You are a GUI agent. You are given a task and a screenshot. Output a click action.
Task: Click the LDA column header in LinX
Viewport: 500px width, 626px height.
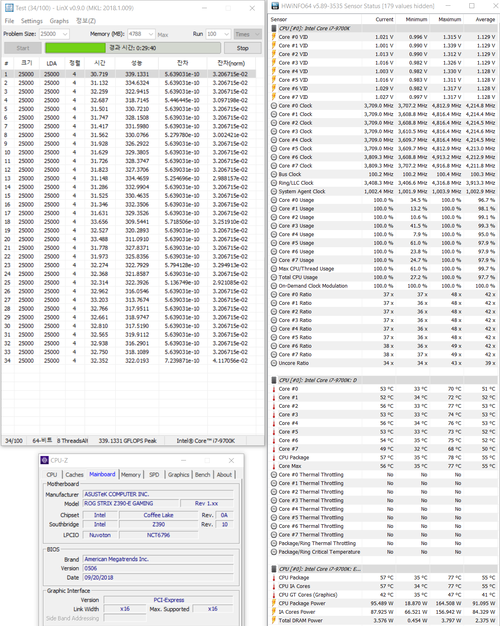point(52,63)
